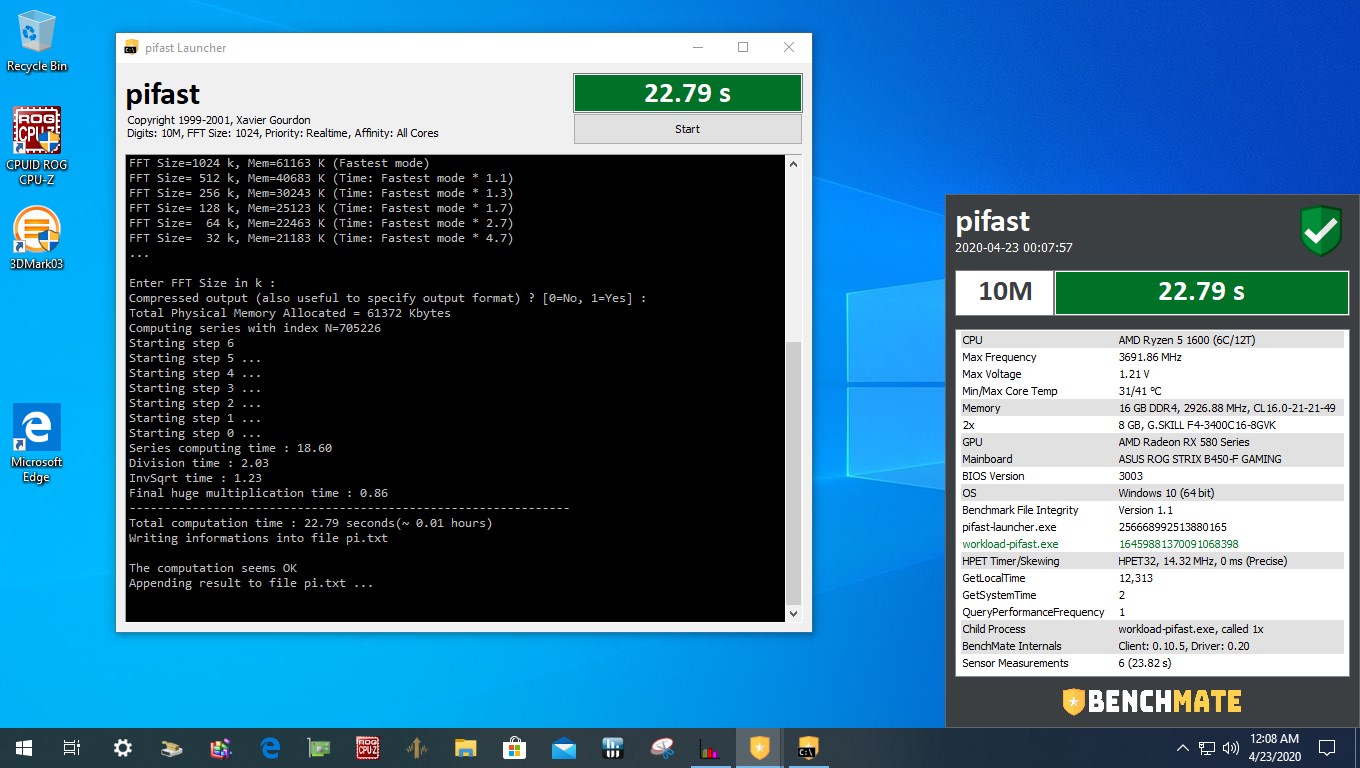This screenshot has height=768, width=1360.
Task: Click Series computing time : 18.60 line
Action: [230, 448]
